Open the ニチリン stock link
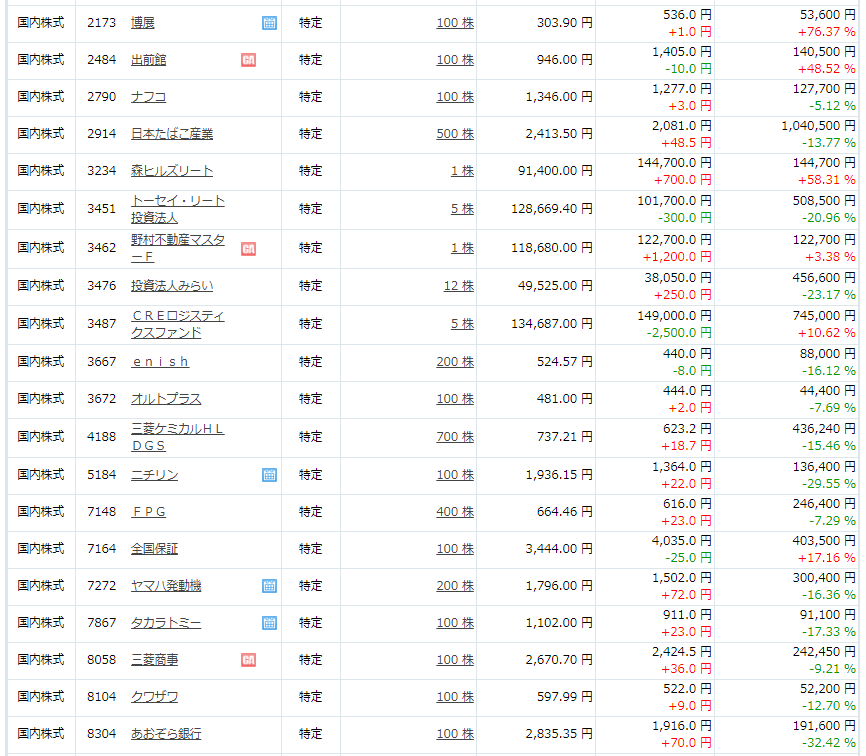The image size is (866, 756). coord(155,475)
